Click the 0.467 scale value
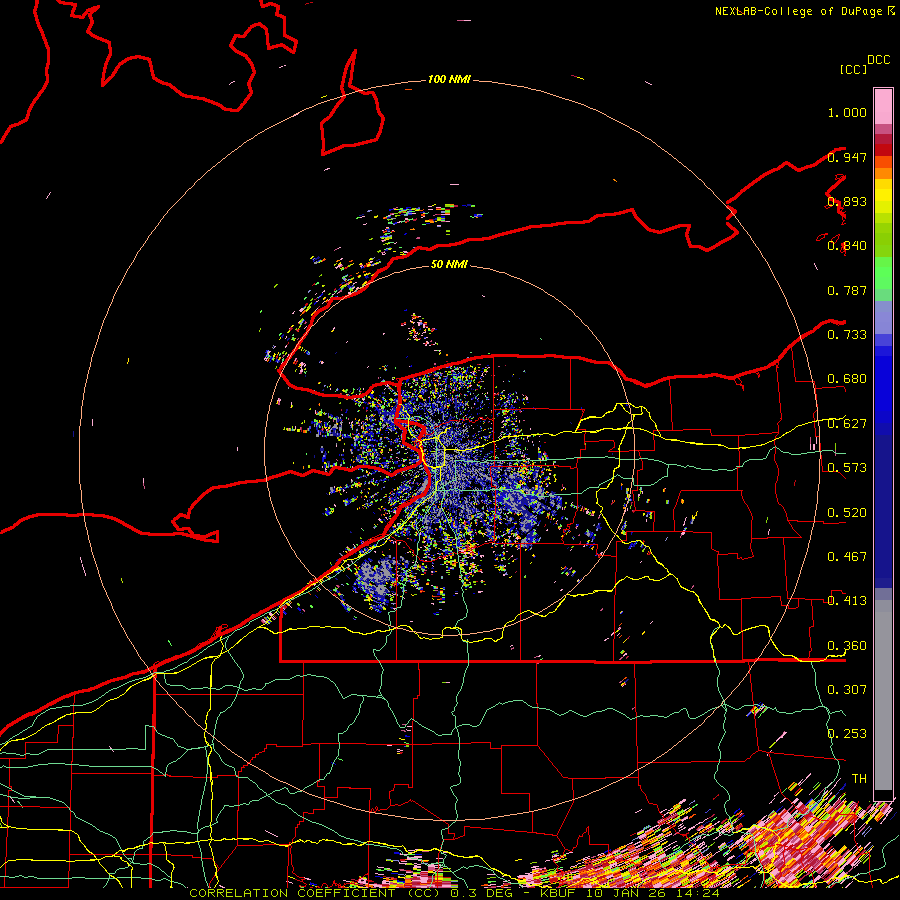The height and width of the screenshot is (900, 900). [847, 557]
